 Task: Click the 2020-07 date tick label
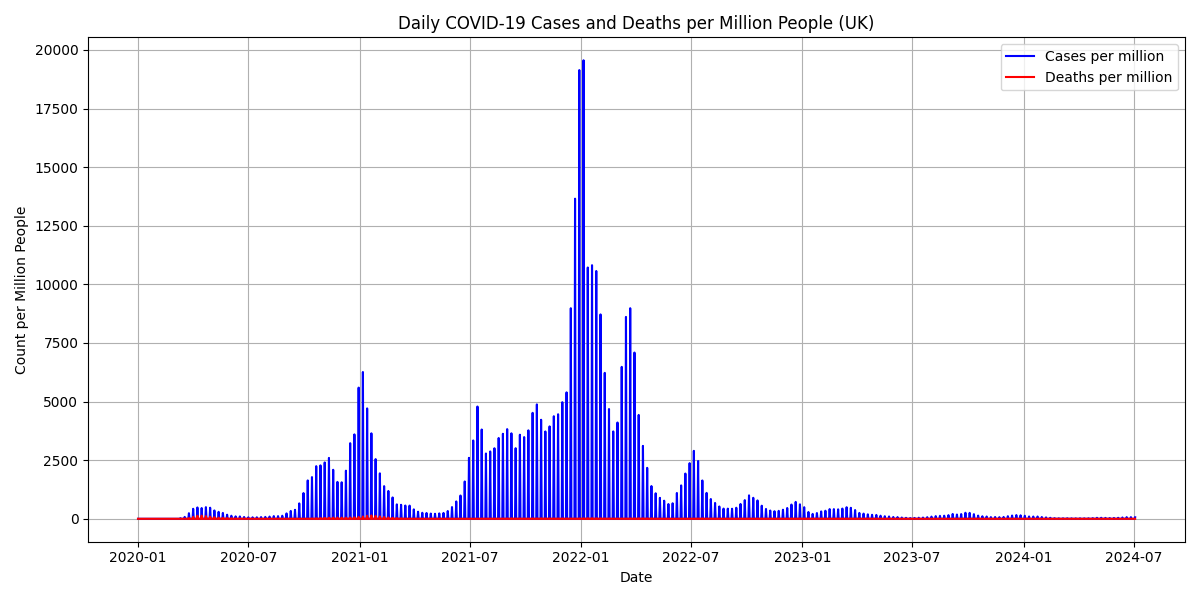coord(248,557)
